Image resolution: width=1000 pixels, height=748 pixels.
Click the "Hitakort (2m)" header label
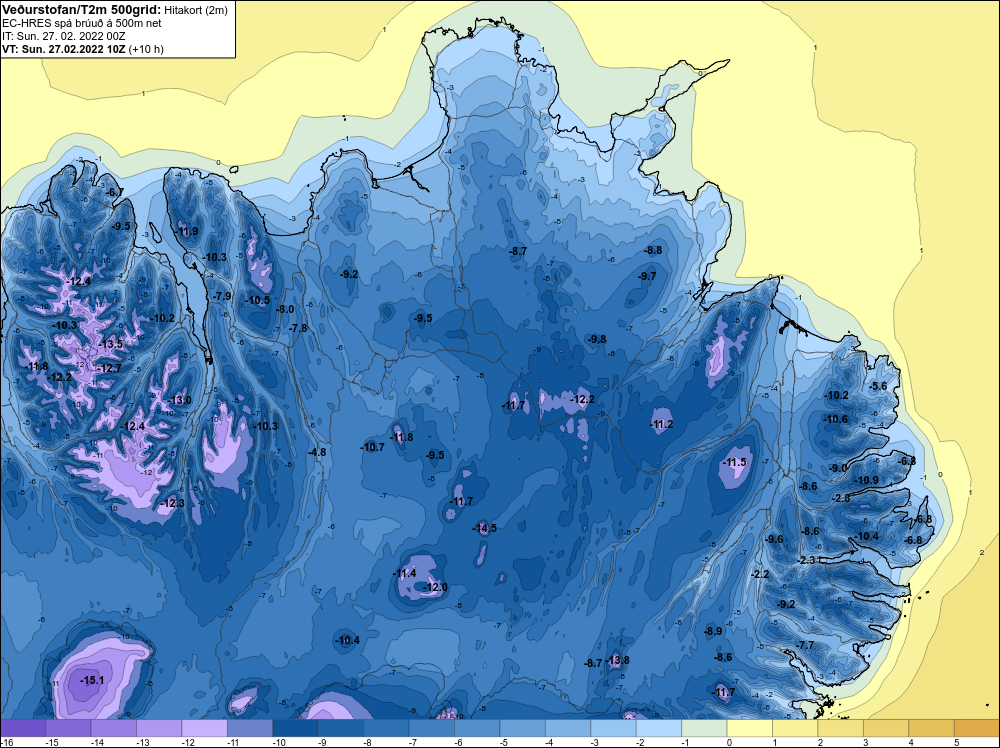click(195, 10)
